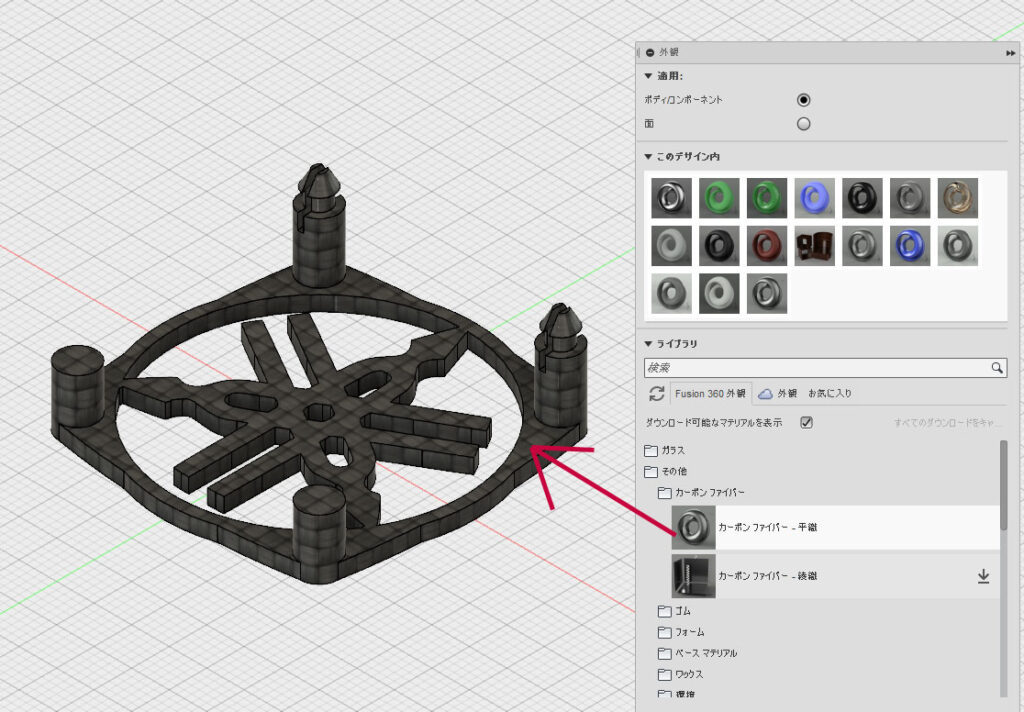Image resolution: width=1024 pixels, height=712 pixels.
Task: Click the search magnifier icon
Action: [997, 368]
